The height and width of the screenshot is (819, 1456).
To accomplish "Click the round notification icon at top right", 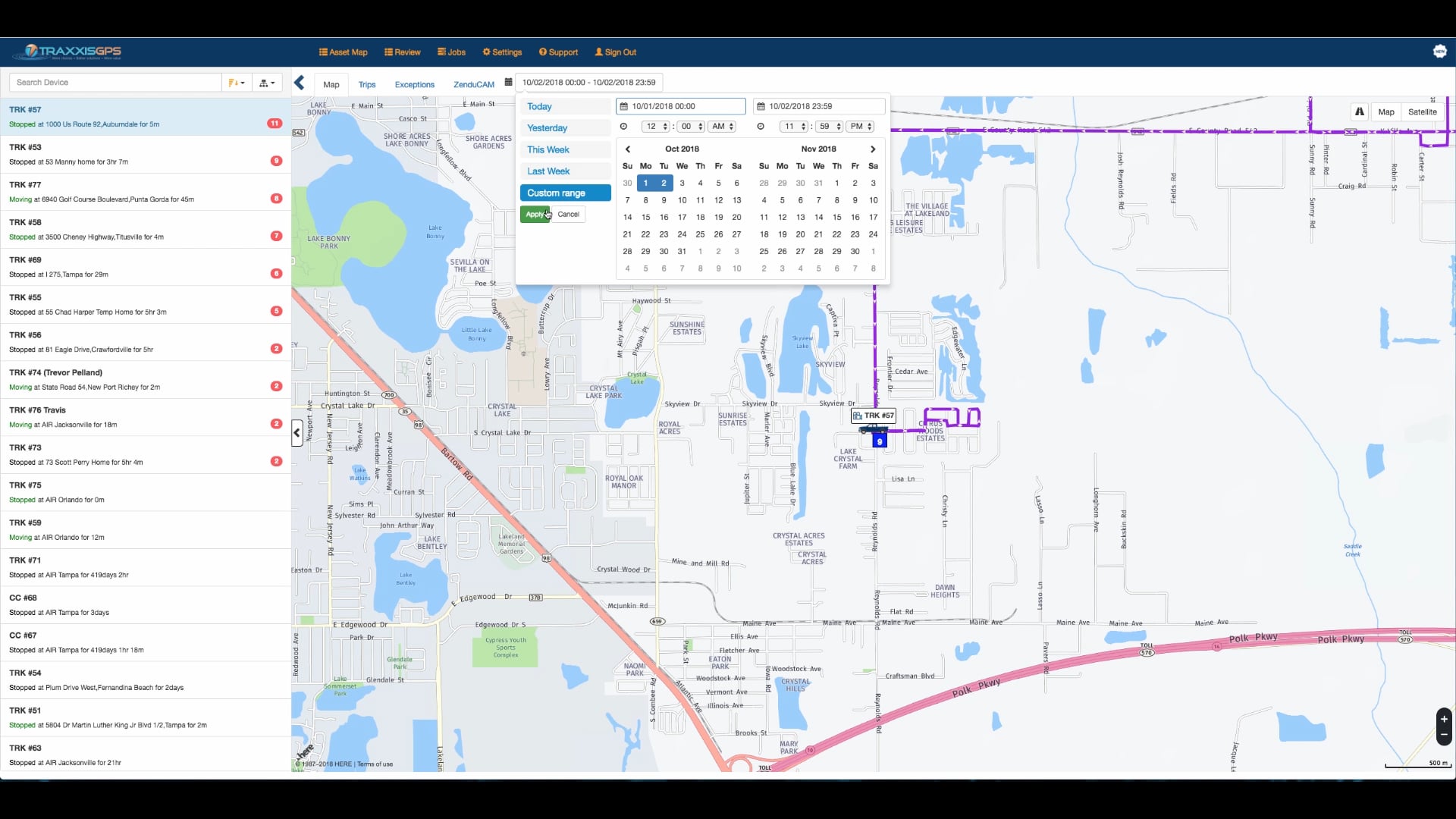I will coord(1439,52).
